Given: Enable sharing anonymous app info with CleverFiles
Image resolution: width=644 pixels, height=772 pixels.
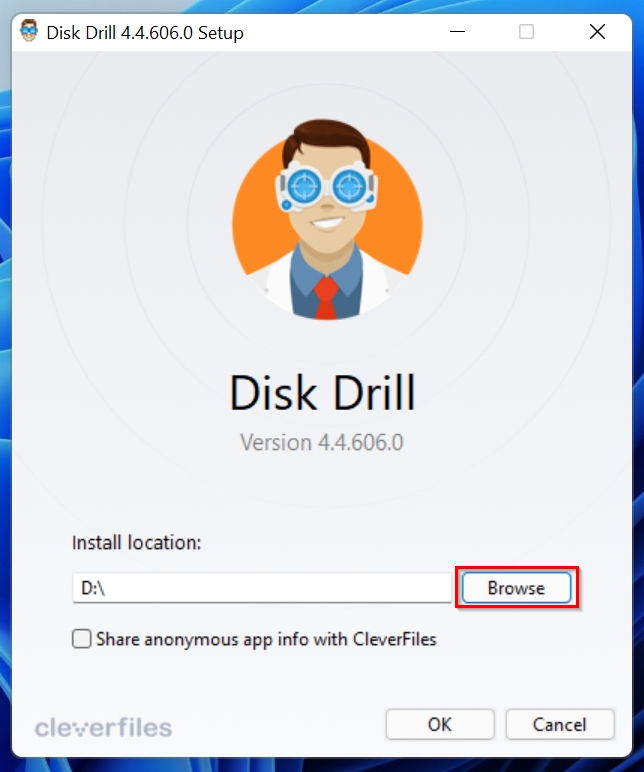Looking at the screenshot, I should 82,639.
